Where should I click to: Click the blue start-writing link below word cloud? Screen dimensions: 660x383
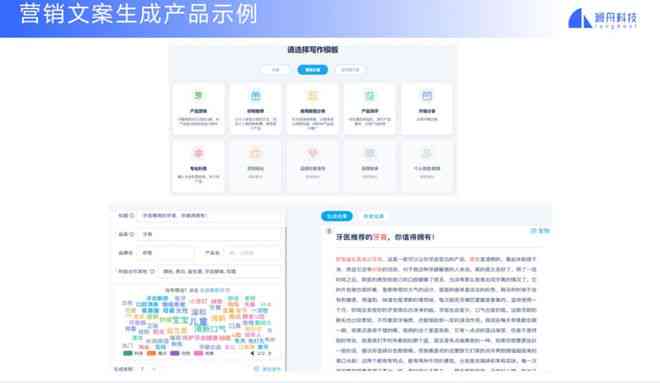[x=267, y=369]
